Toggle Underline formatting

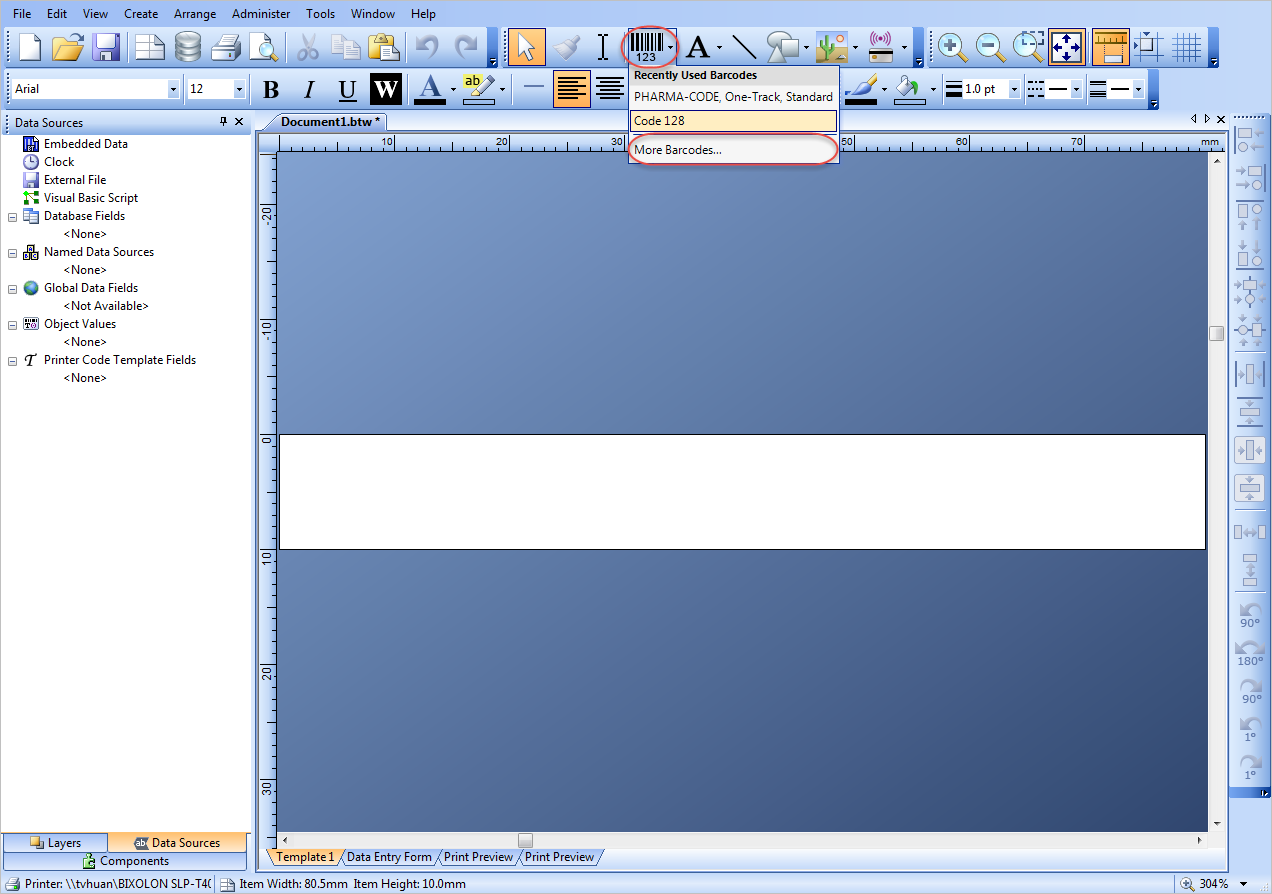(347, 89)
